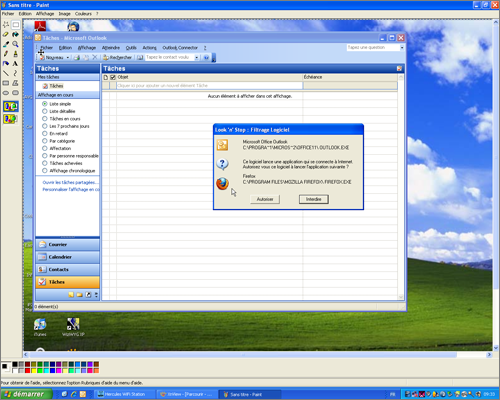
Task: Pick the Eraser tool in Paint toolbox
Action: click(x=6, y=34)
